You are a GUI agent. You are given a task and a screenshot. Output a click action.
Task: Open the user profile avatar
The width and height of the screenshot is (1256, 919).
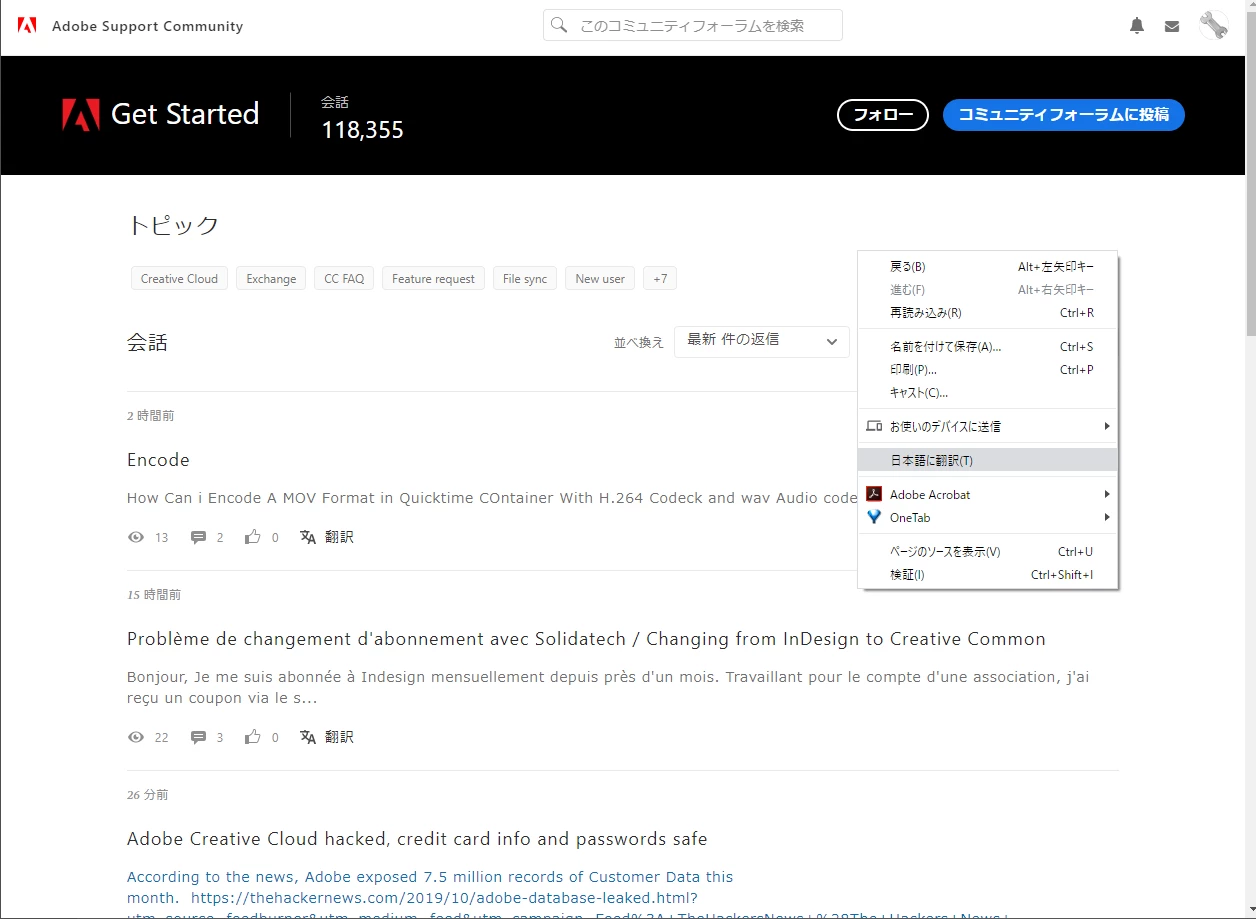pyautogui.click(x=1214, y=26)
